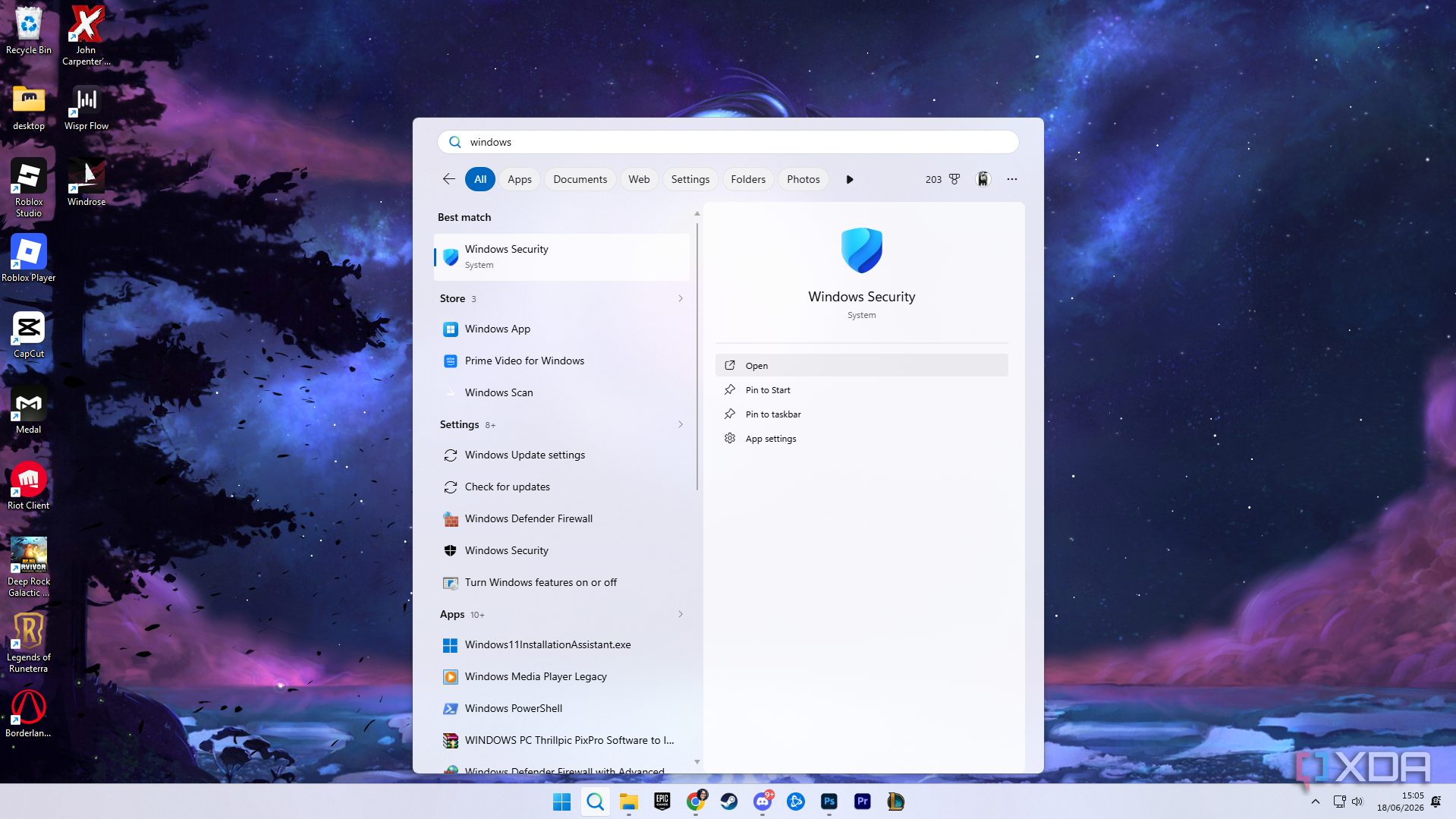Open Medal desktop shortcut
Image resolution: width=1456 pixels, height=819 pixels.
(29, 410)
